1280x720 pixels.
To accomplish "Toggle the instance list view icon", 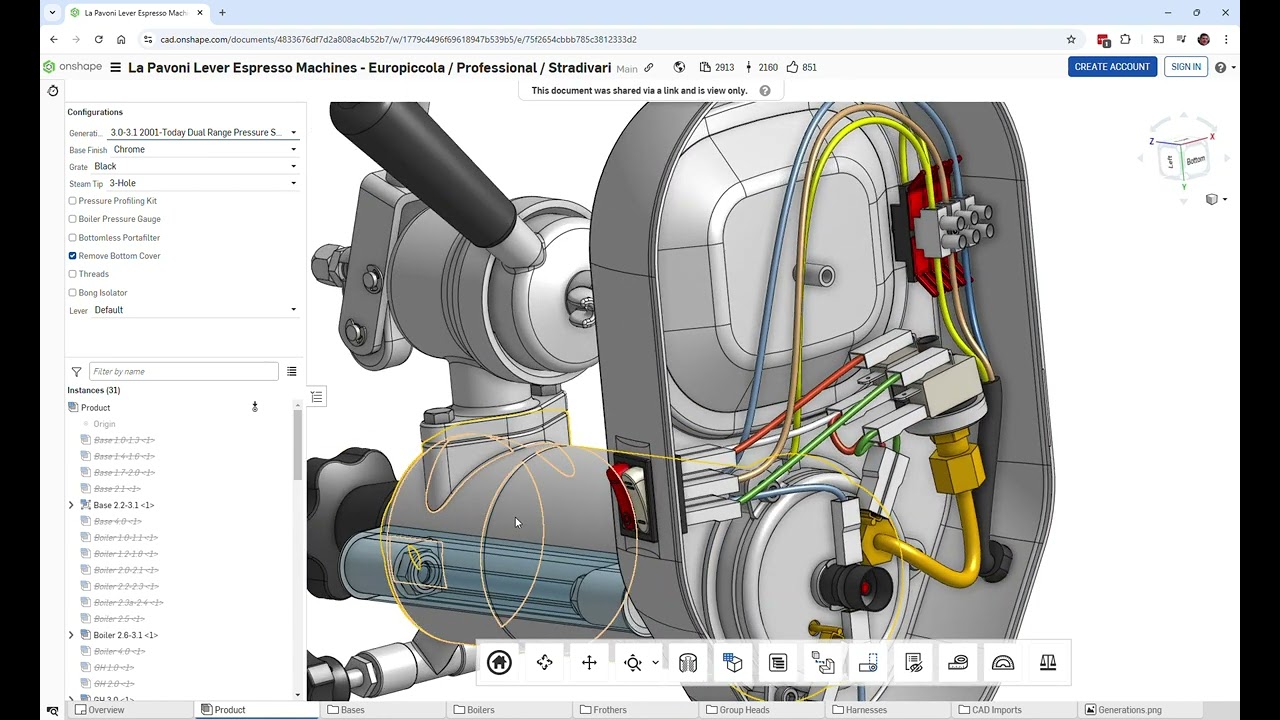I will (x=291, y=371).
